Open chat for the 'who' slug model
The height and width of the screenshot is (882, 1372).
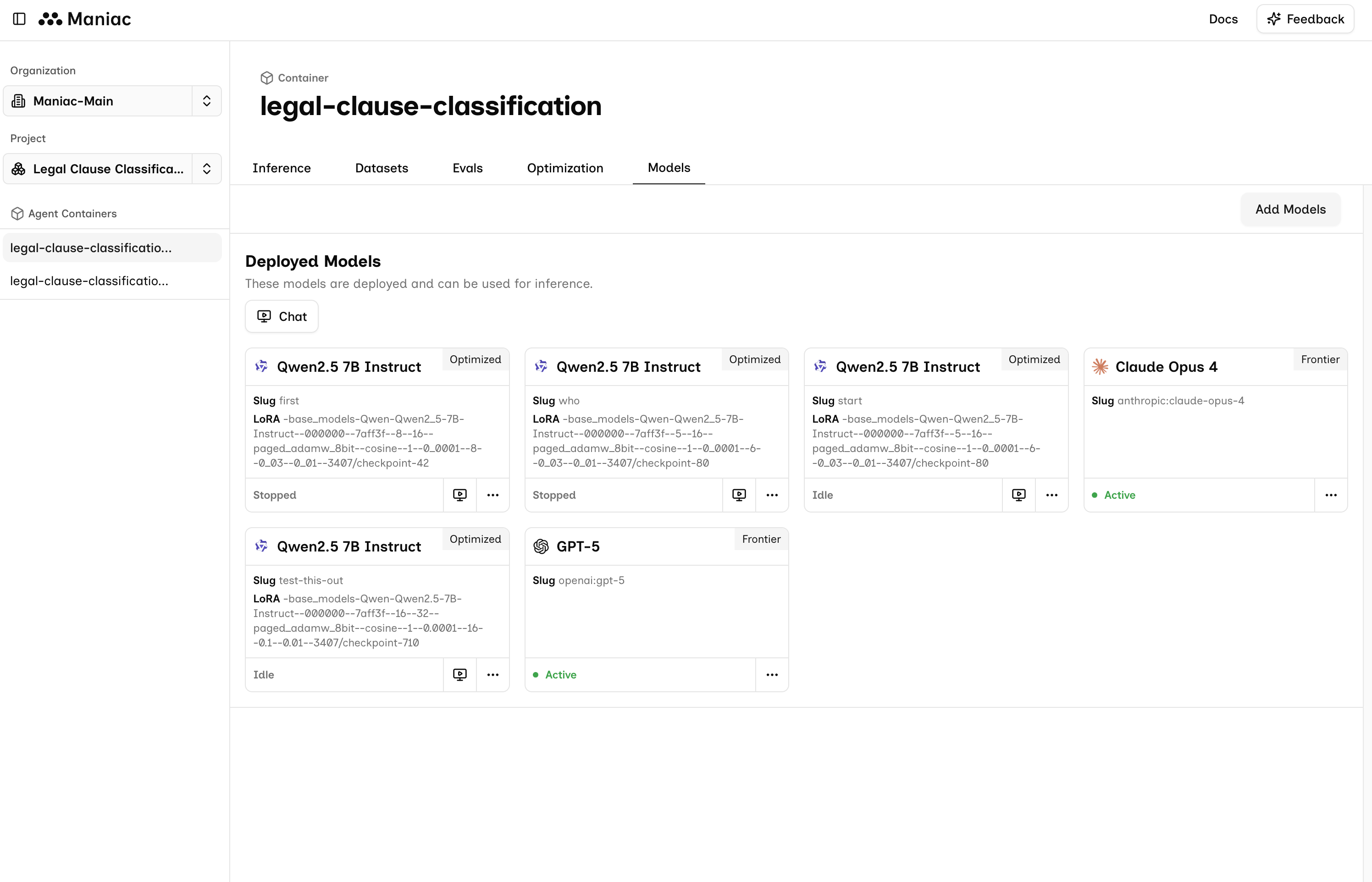point(739,495)
